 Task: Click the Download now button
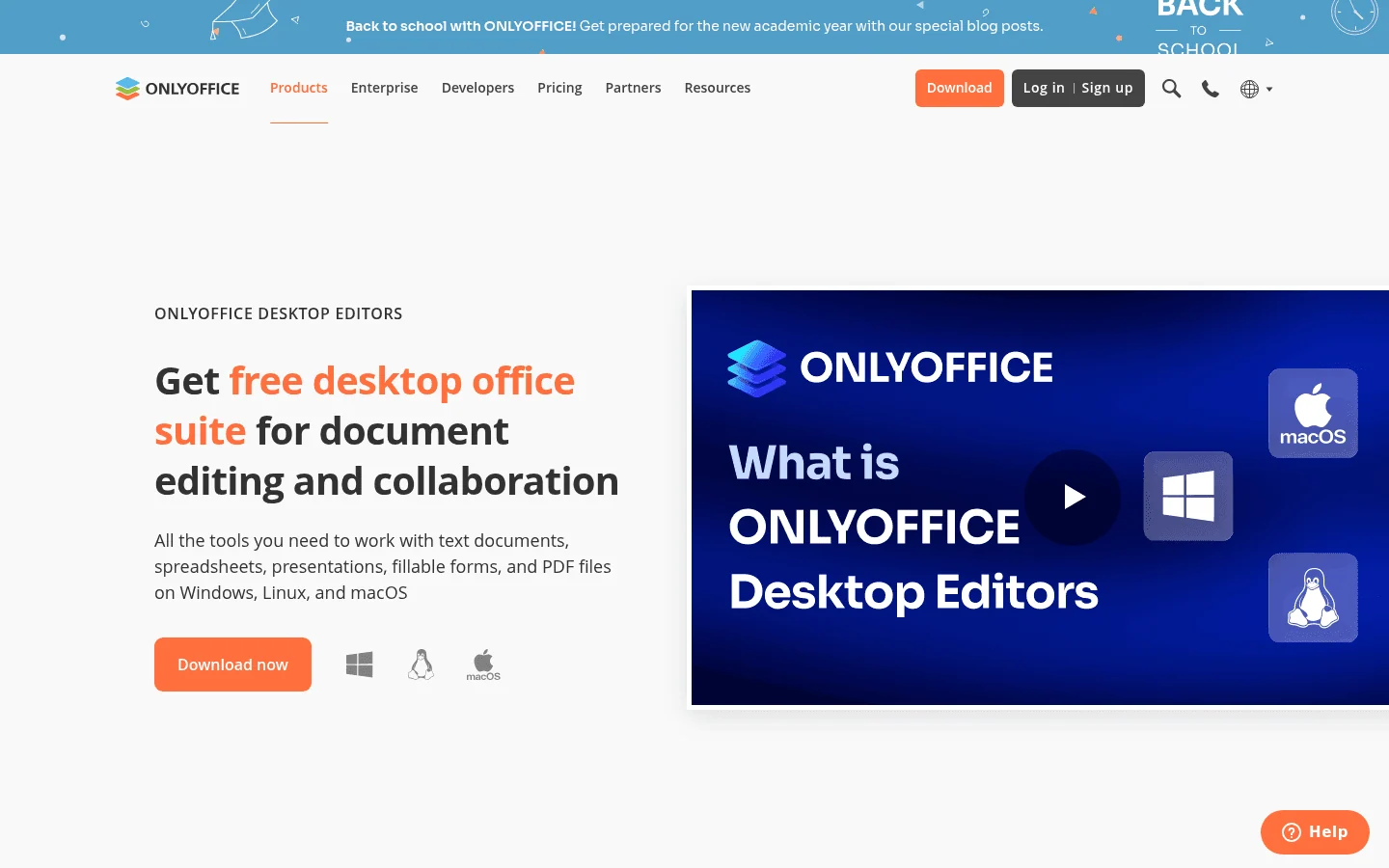point(232,665)
